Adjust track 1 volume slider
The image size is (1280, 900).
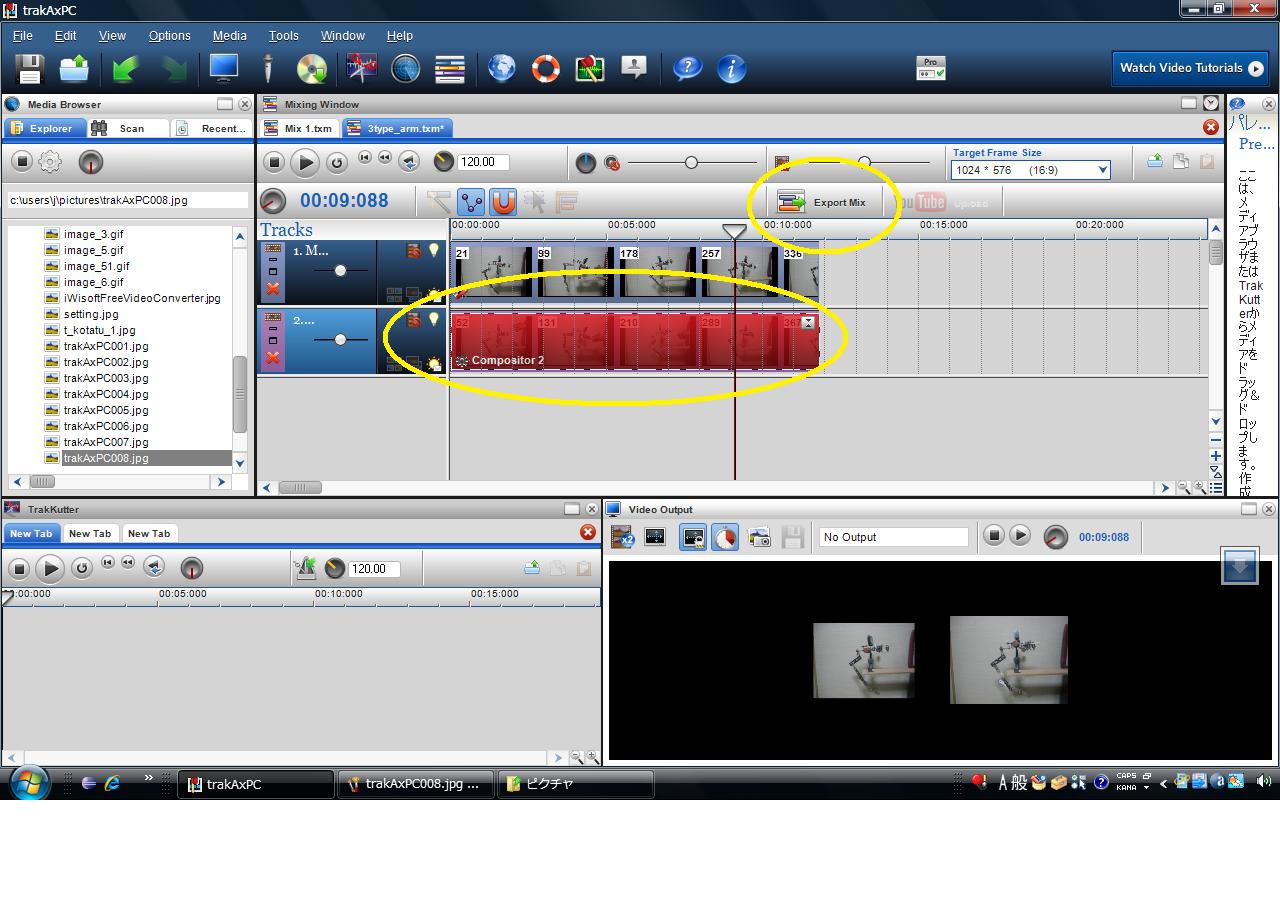click(x=340, y=271)
